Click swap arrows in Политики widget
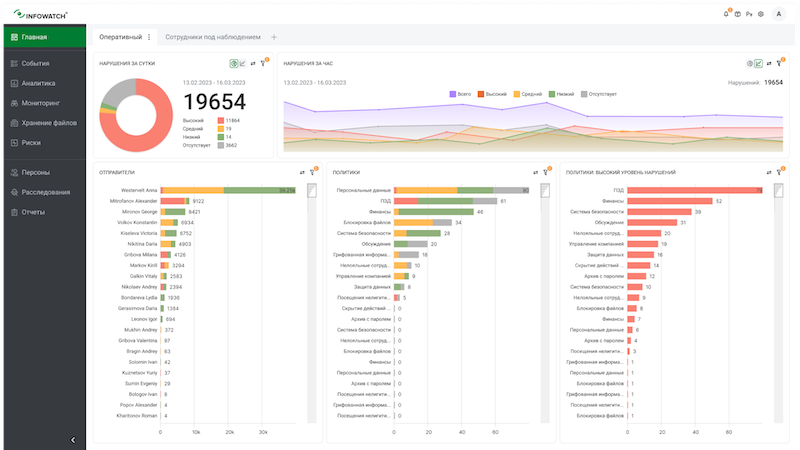The height and width of the screenshot is (450, 800). tap(535, 172)
